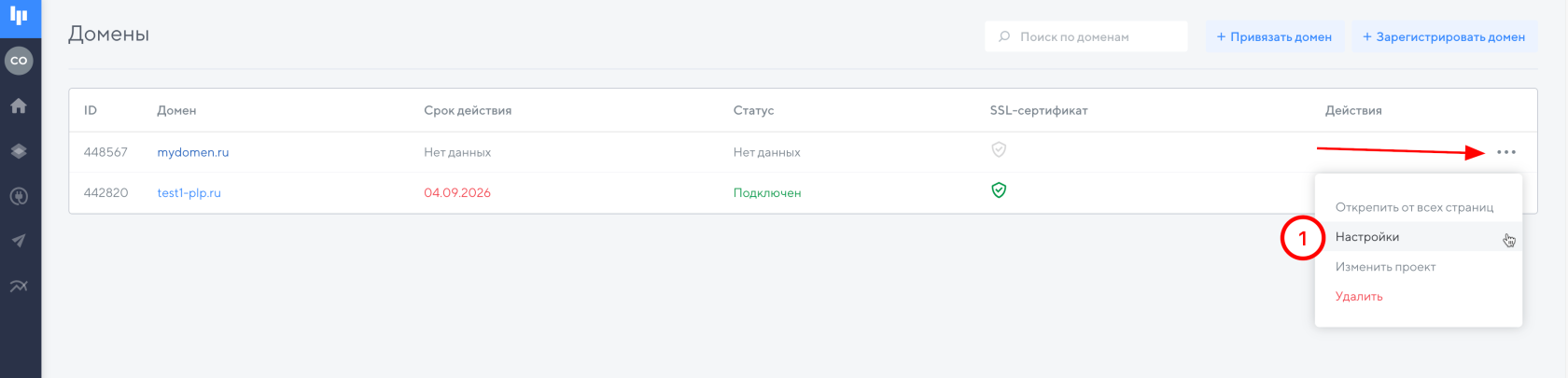The height and width of the screenshot is (378, 1568).
Task: Click the "Срок действия" column header
Action: tap(468, 110)
